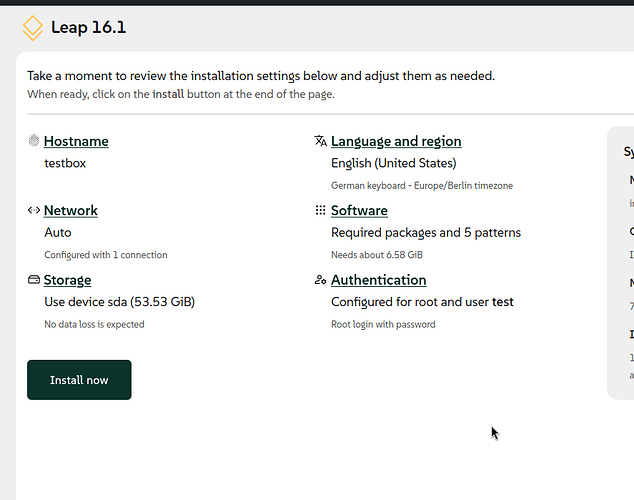
Task: Open the Authentication settings link
Action: pos(379,280)
